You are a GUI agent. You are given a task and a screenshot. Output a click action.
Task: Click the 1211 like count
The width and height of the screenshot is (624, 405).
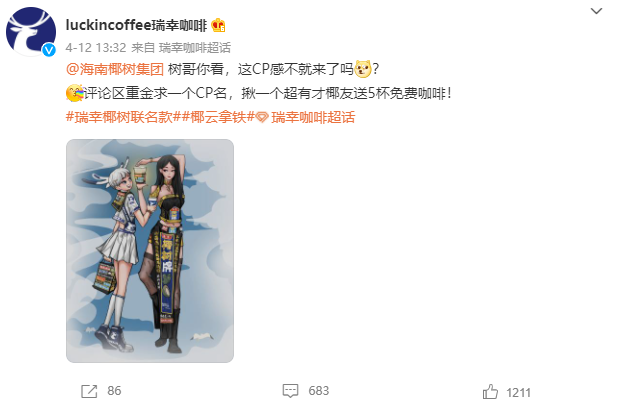518,393
